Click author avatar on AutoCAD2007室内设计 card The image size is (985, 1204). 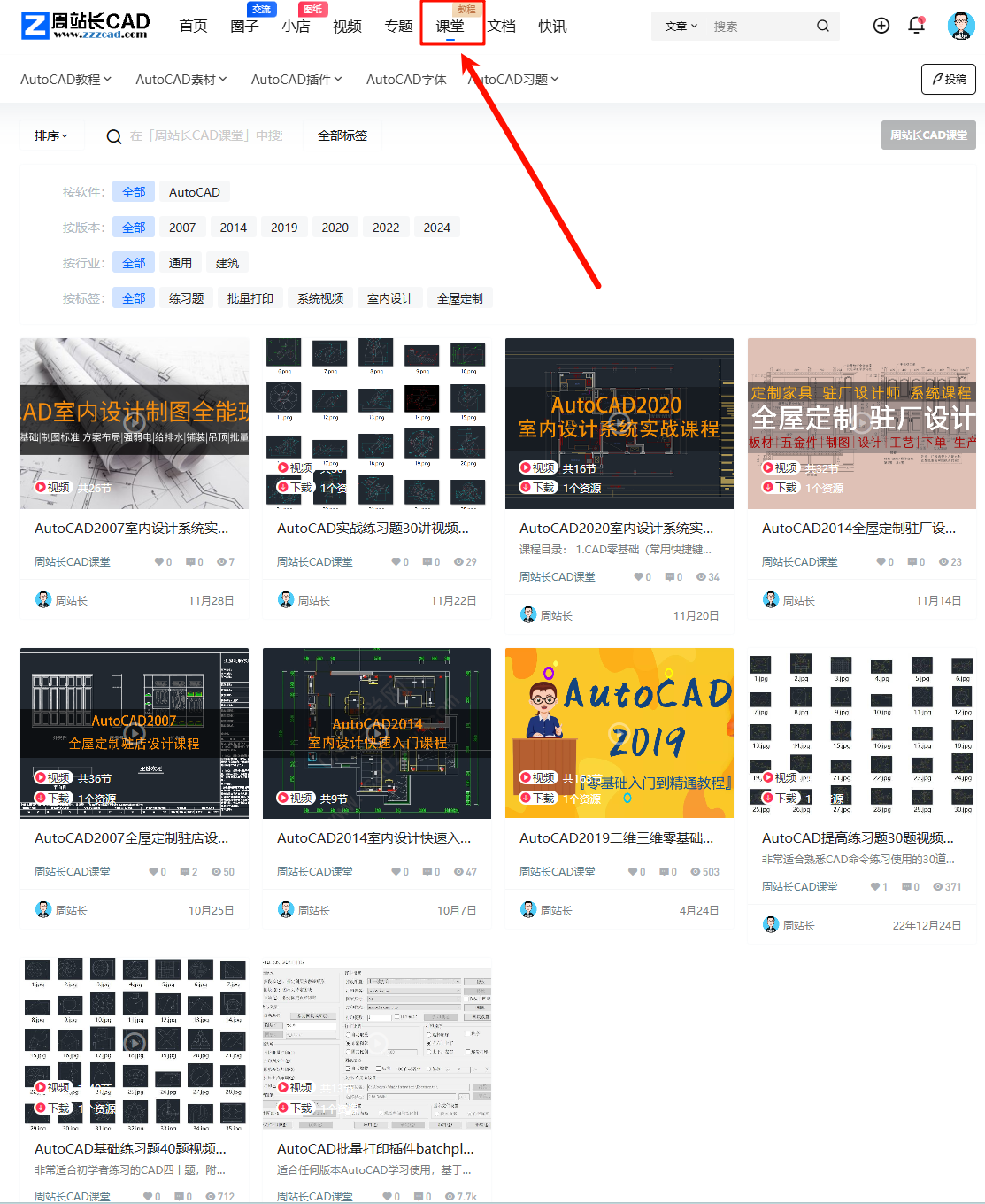[43, 599]
